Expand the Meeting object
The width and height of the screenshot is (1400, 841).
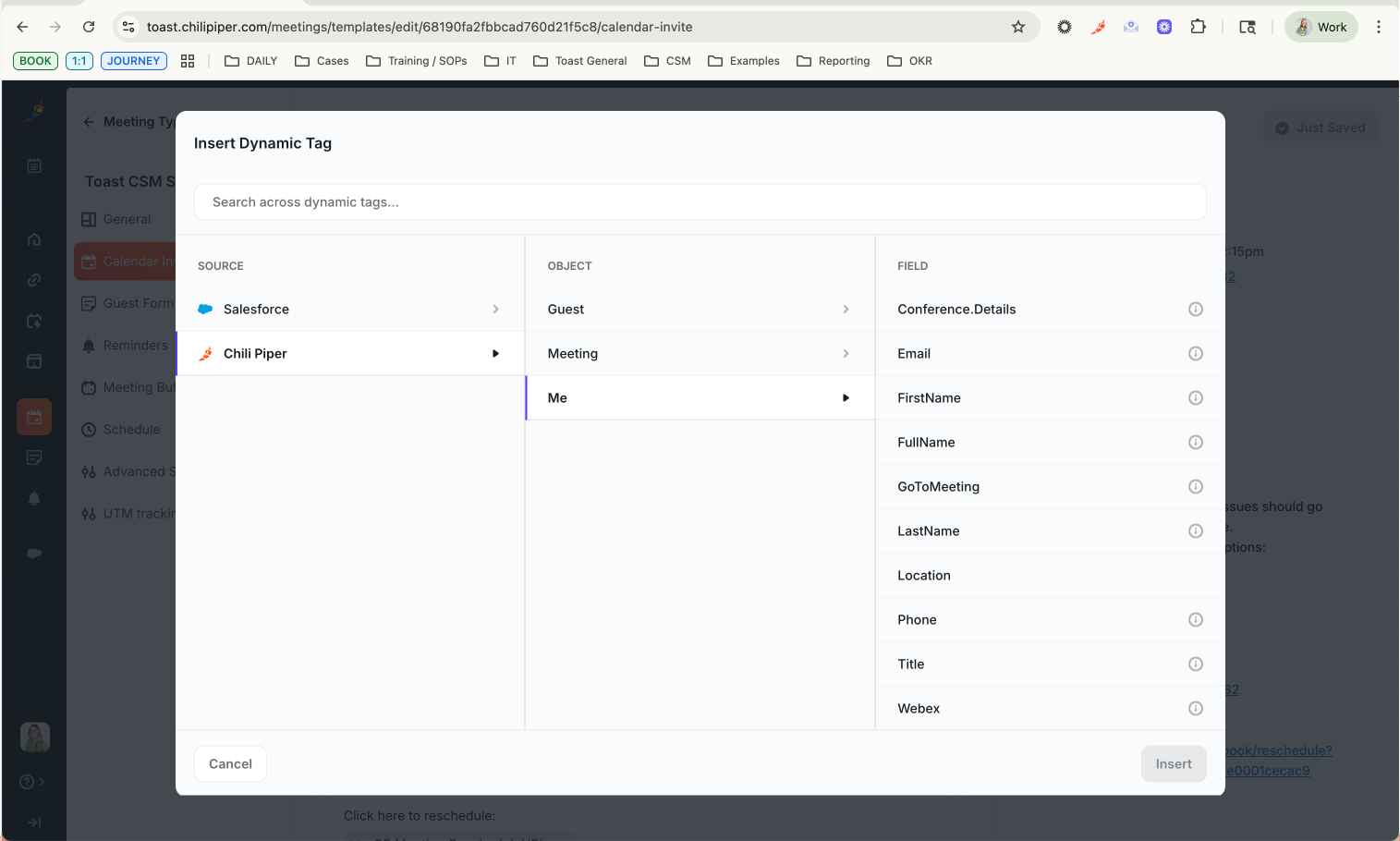(x=699, y=354)
